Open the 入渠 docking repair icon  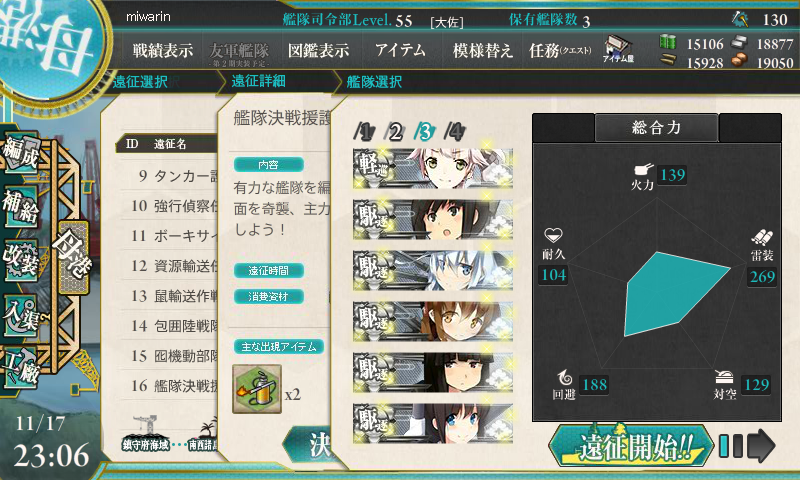coord(20,317)
